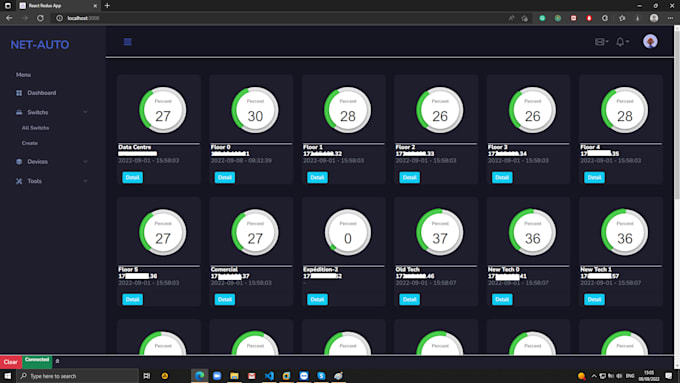Open the Windows Start menu
This screenshot has width=680, height=383.
[7, 376]
